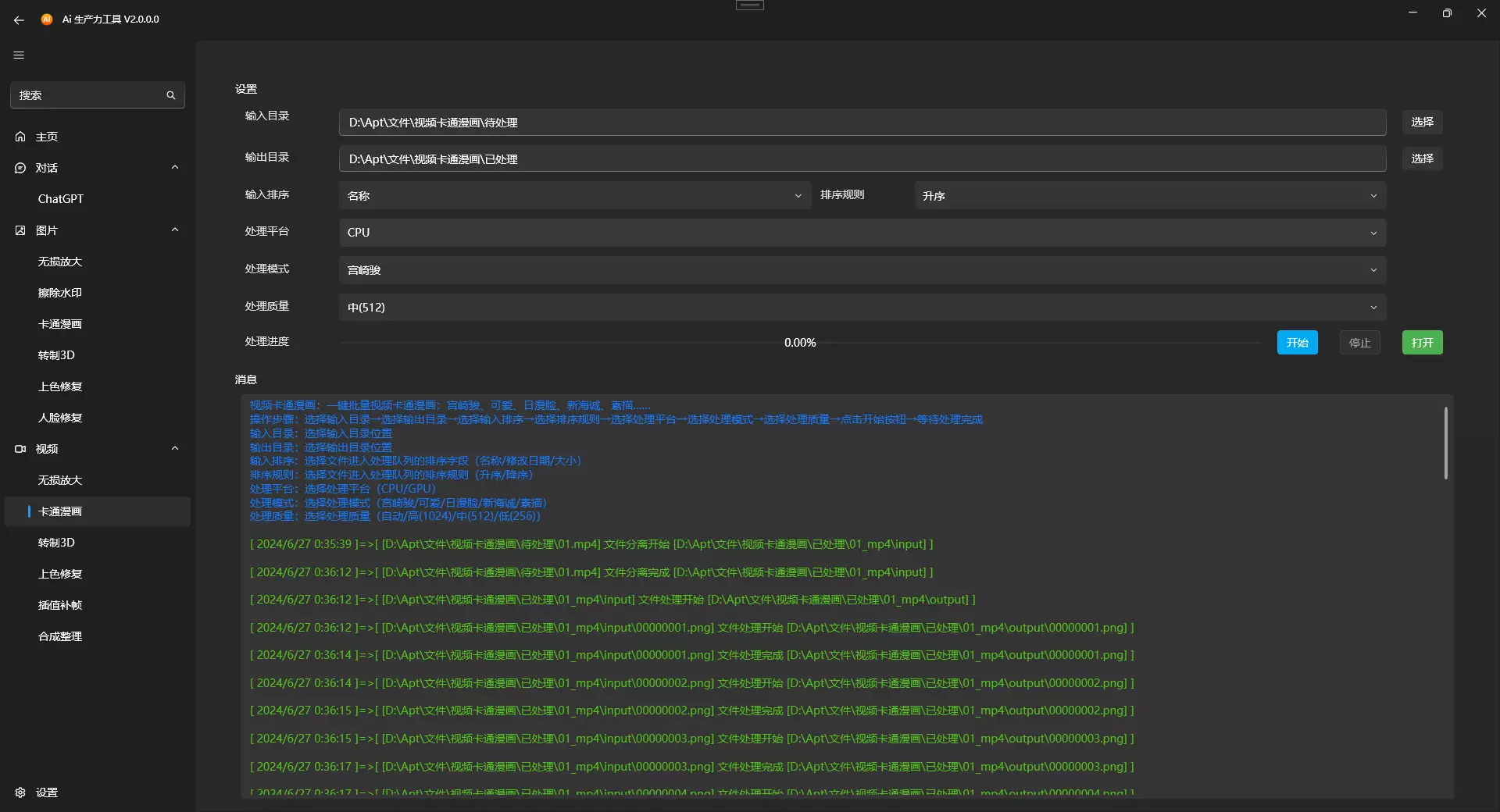Open the 排序规则 dropdown showing 升序
This screenshot has width=1500, height=812.
1150,195
